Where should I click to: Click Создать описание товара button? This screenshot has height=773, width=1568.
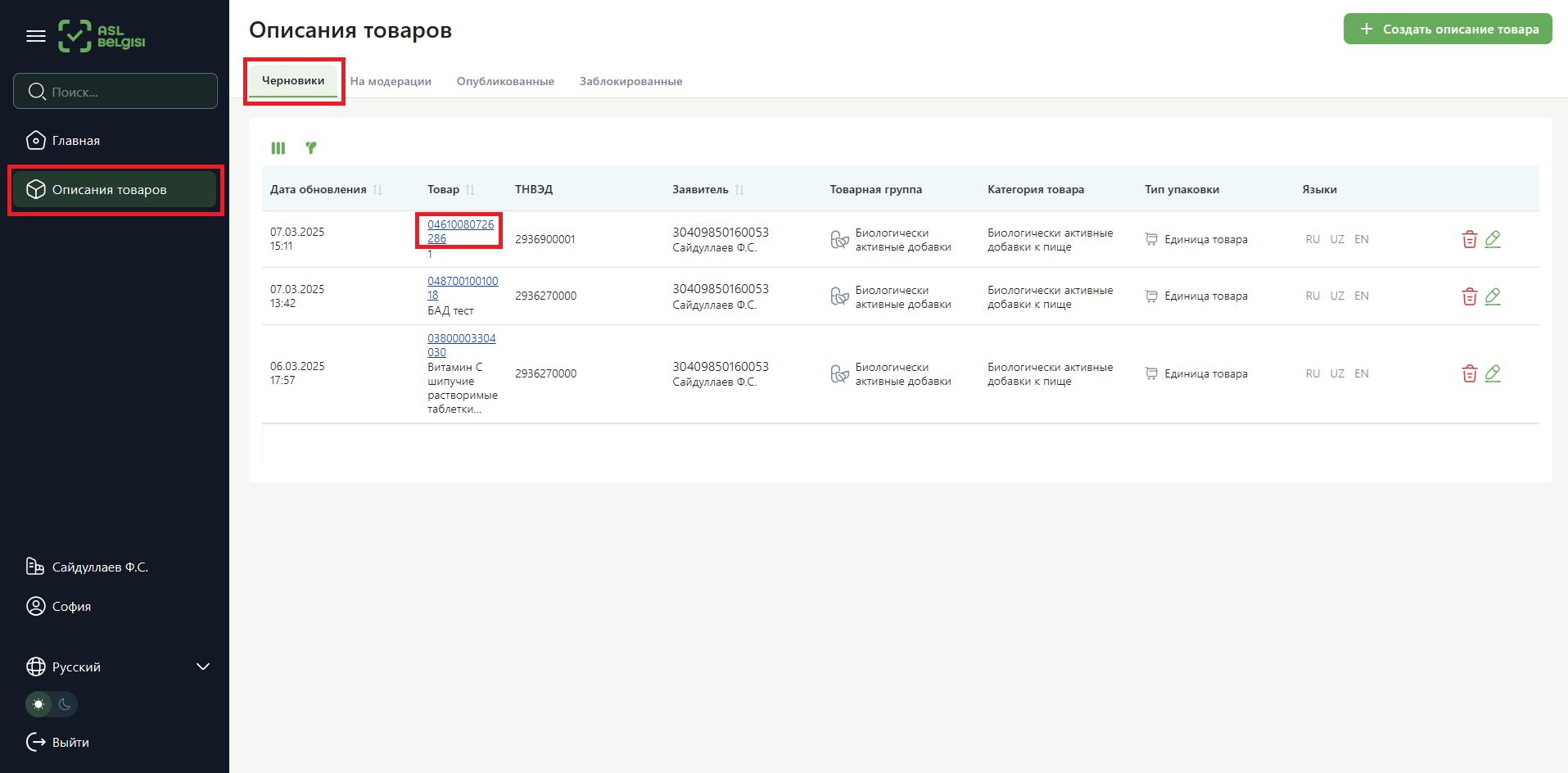pyautogui.click(x=1448, y=29)
